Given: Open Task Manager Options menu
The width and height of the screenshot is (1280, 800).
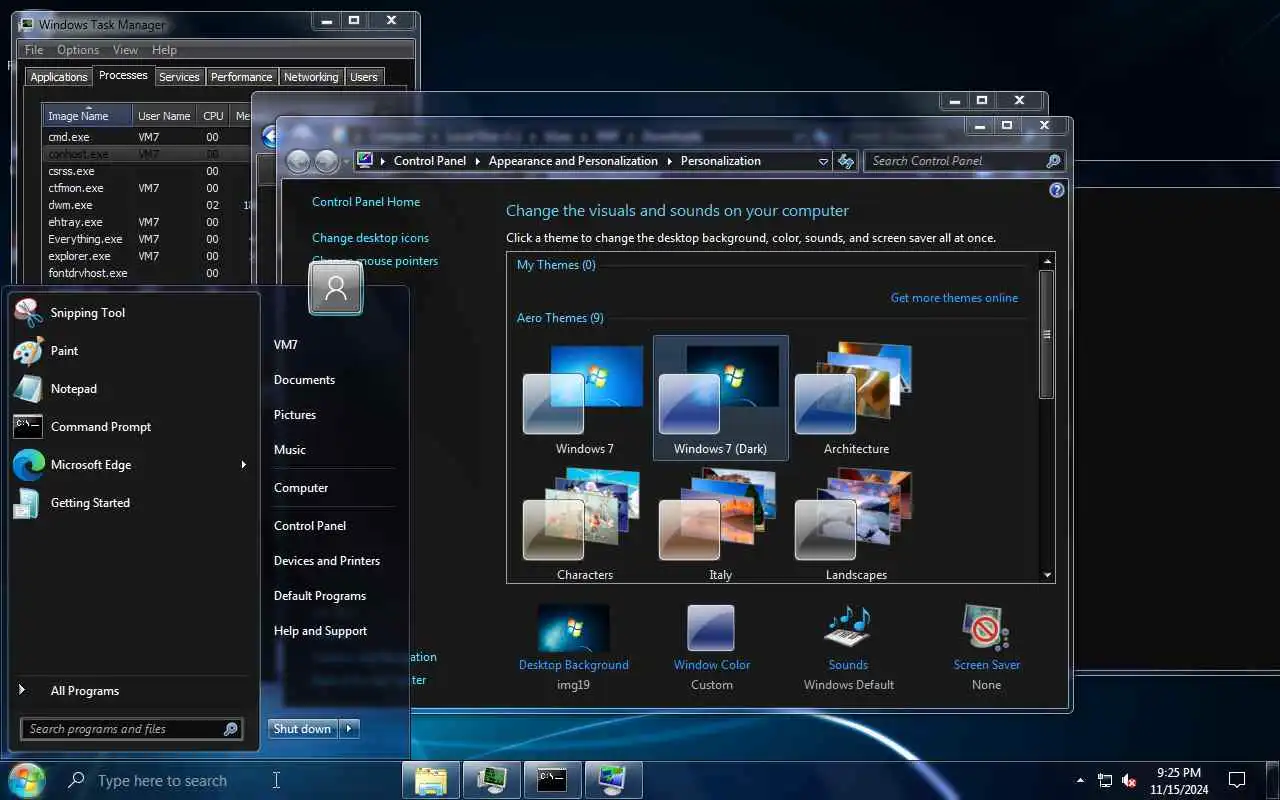Looking at the screenshot, I should tap(78, 50).
